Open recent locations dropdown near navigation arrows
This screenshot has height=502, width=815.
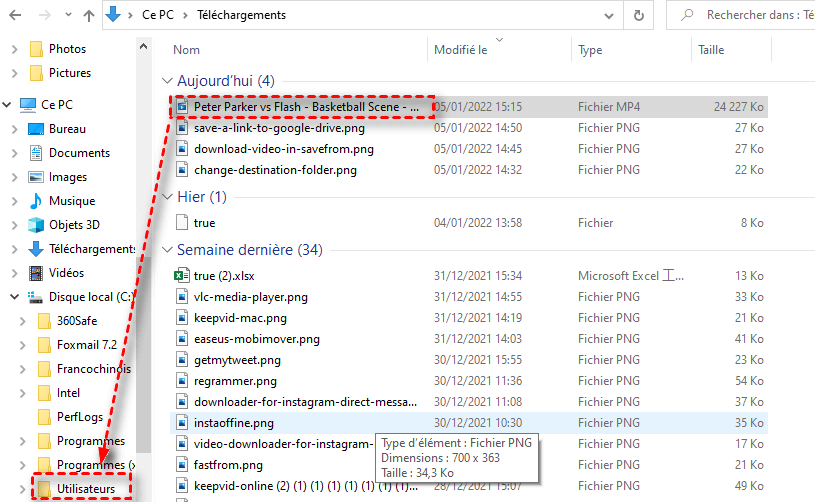tap(68, 15)
